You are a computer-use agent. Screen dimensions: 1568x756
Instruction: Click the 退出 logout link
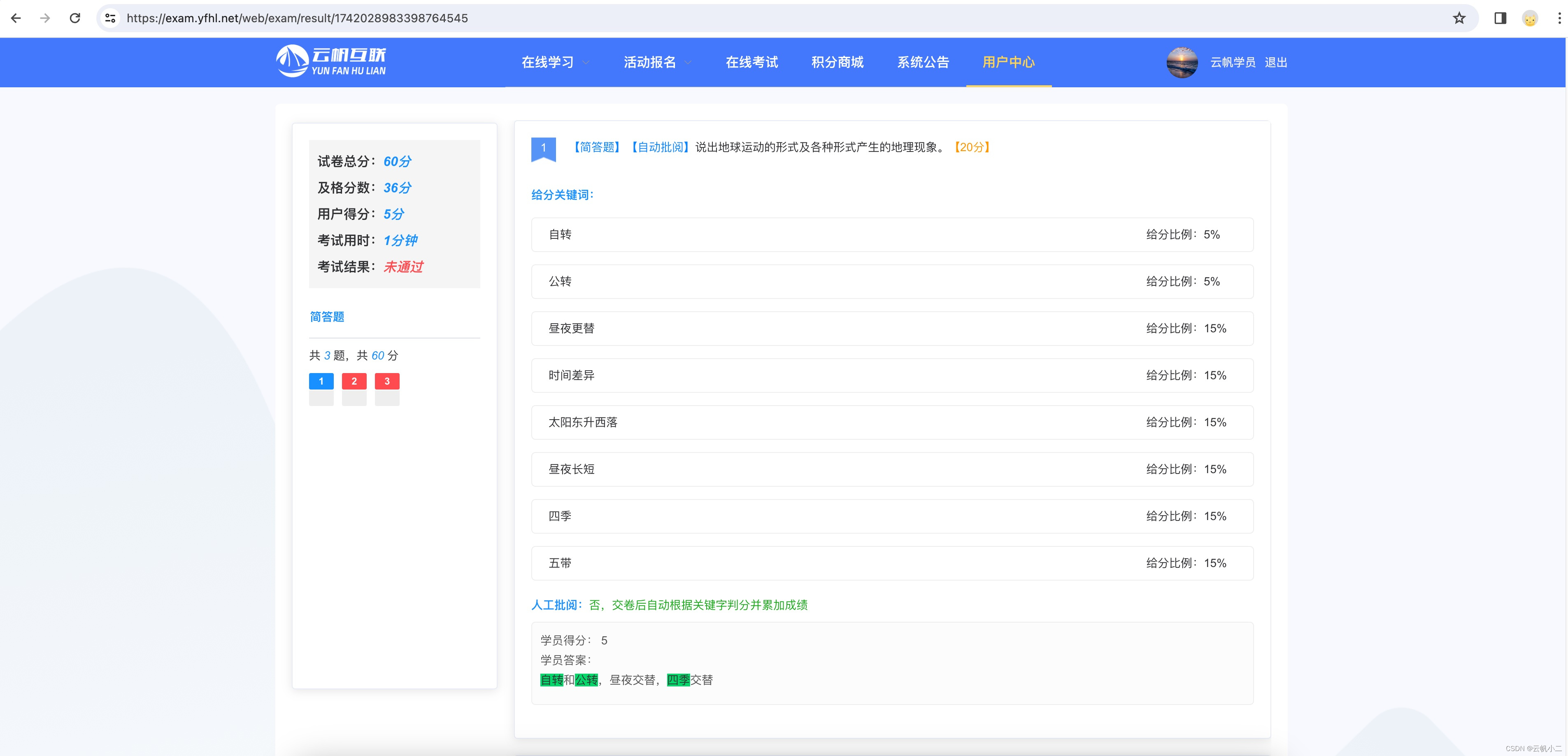1275,62
